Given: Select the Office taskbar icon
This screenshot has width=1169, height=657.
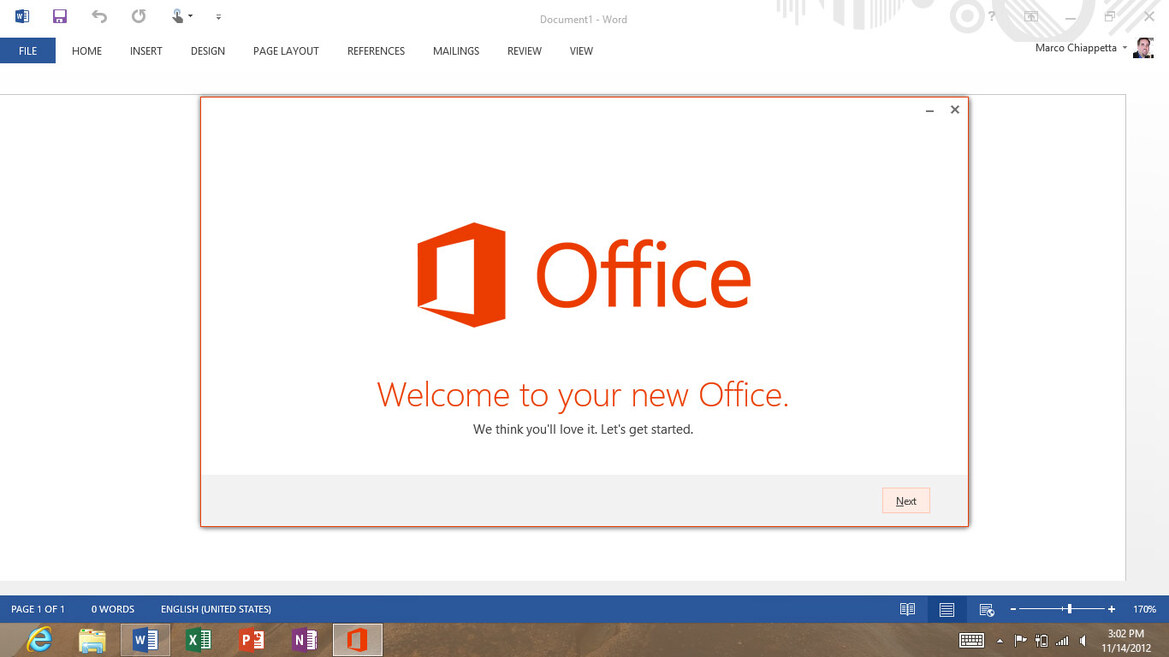Looking at the screenshot, I should [x=358, y=640].
